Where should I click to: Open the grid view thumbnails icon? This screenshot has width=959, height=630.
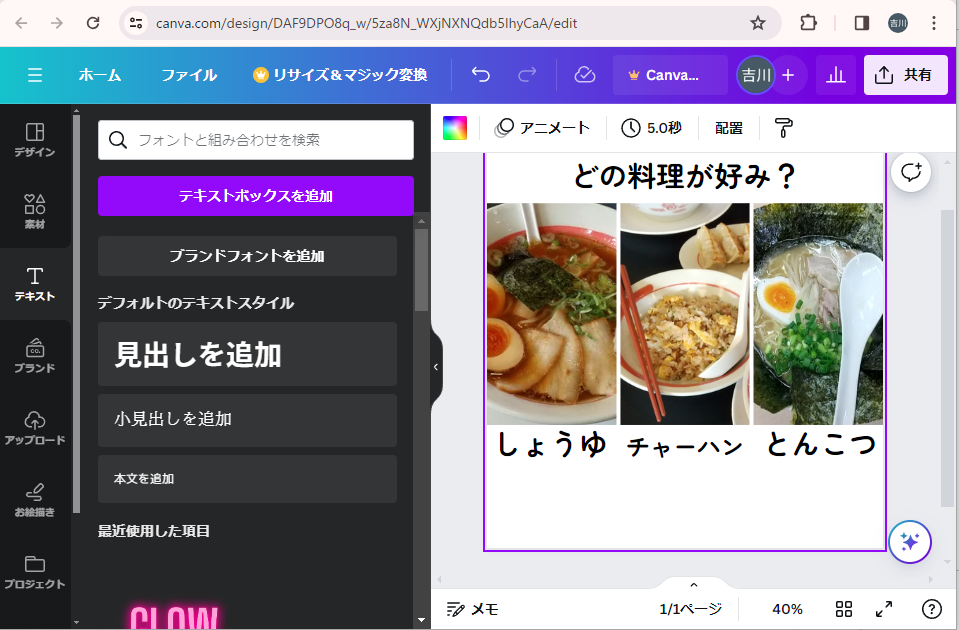[843, 609]
